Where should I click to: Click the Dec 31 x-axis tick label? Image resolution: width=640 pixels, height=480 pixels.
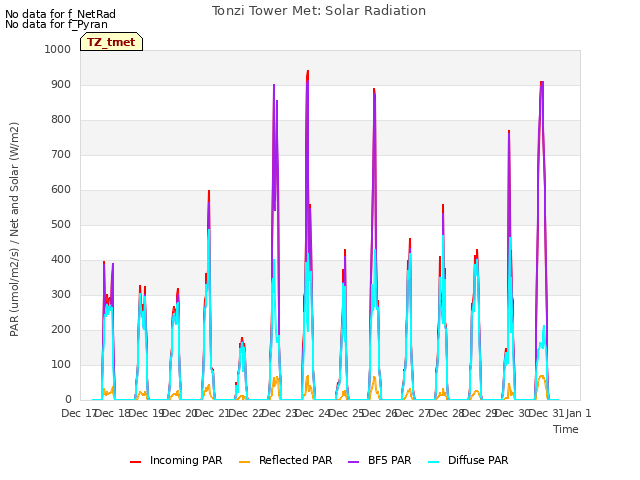[x=547, y=413]
